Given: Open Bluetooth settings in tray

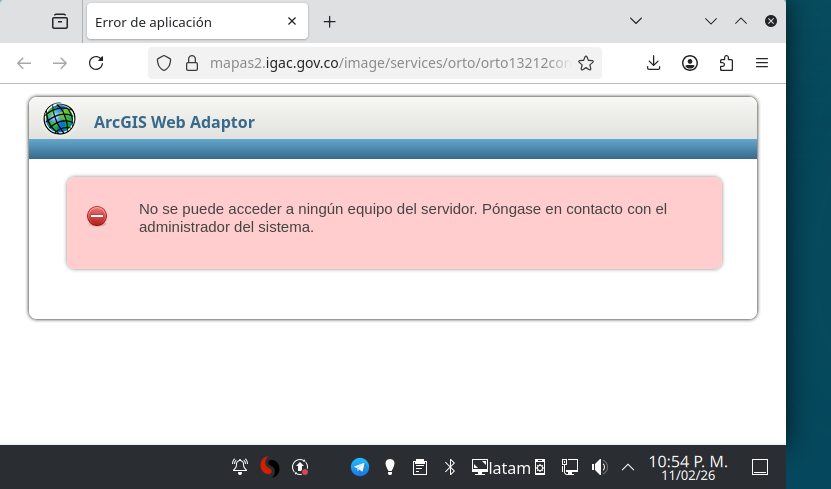Looking at the screenshot, I should (x=450, y=467).
